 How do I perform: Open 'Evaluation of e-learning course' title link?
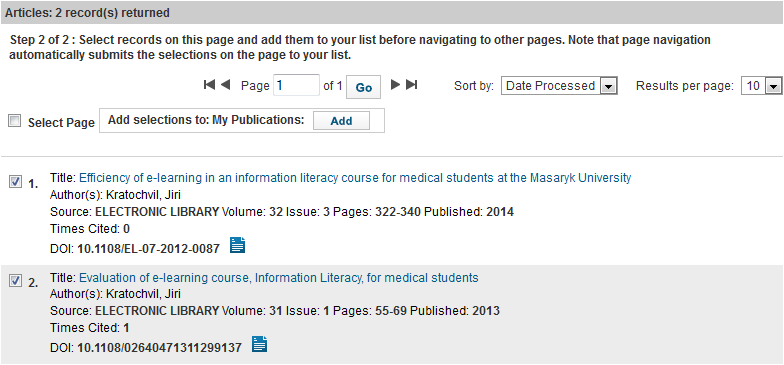point(279,278)
